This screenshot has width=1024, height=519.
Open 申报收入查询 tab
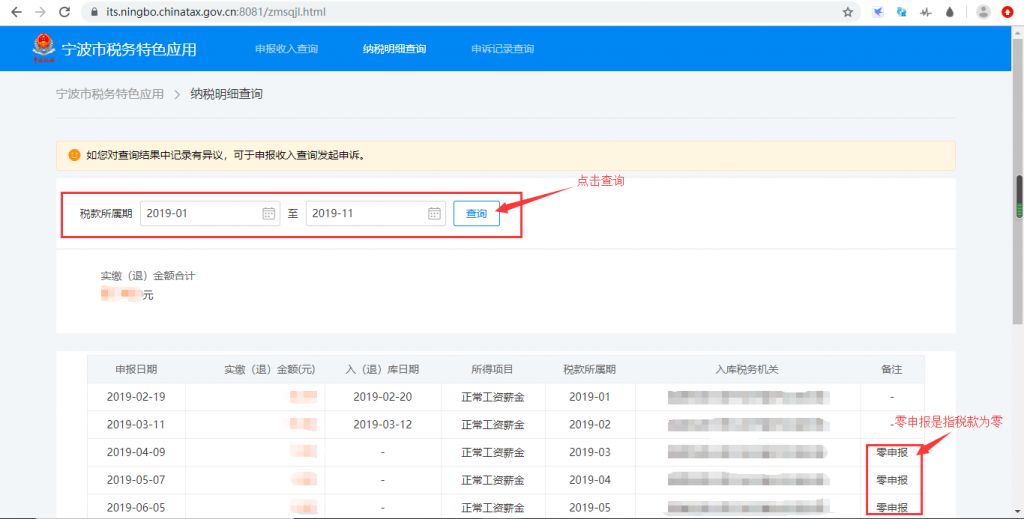286,49
